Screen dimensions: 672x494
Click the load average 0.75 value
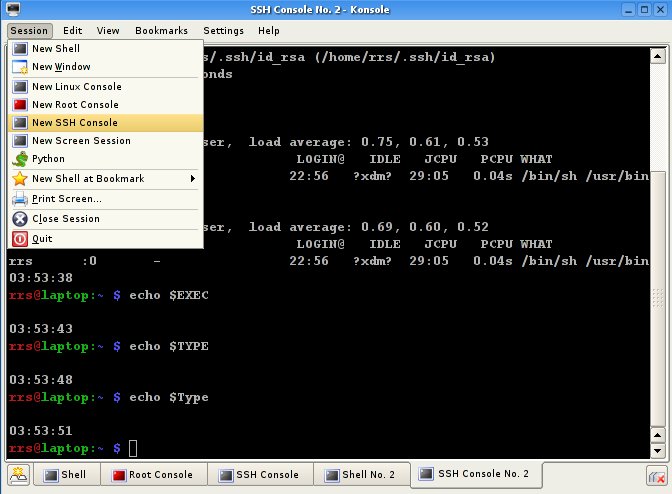tap(379, 142)
